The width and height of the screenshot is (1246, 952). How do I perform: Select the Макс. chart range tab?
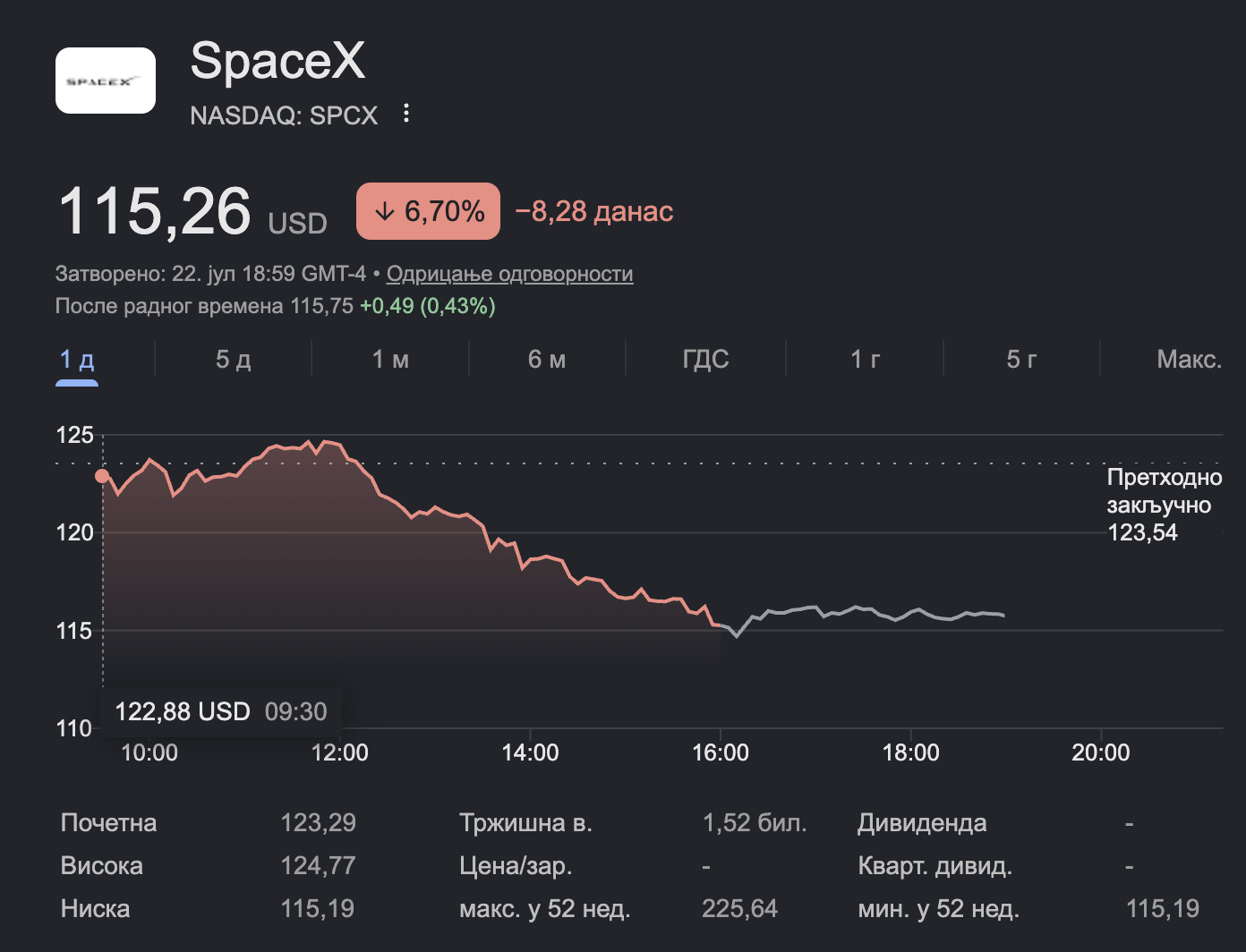tap(1189, 360)
